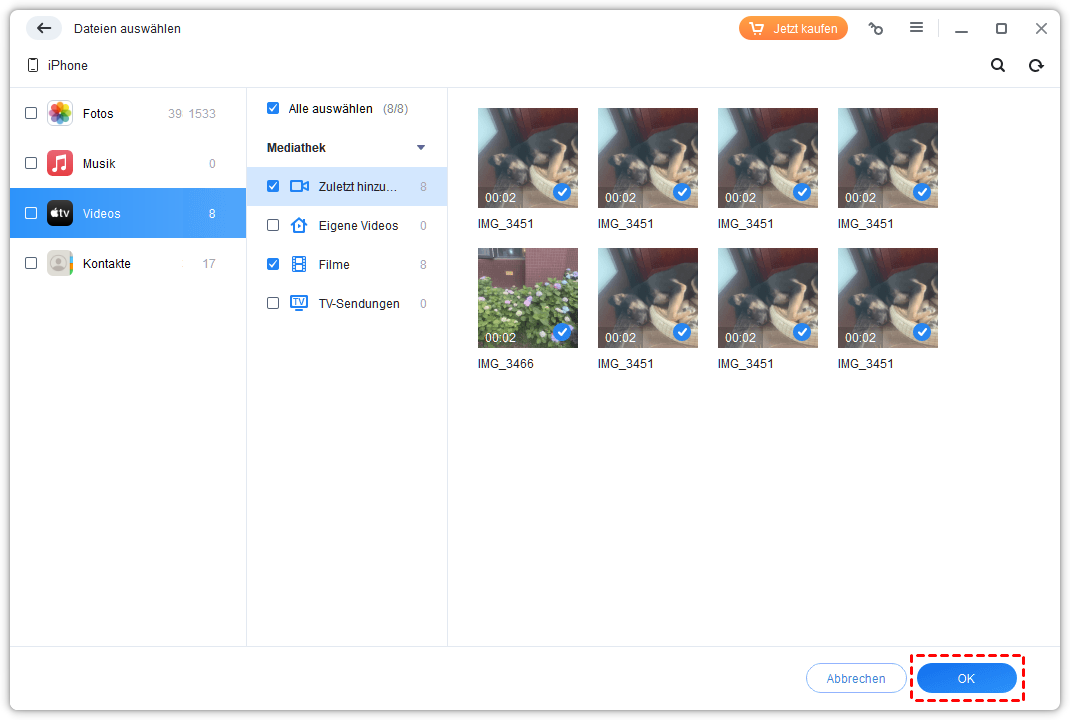Check the Eigene Videos checkbox
Viewport: 1070px width, 720px height.
pyautogui.click(x=273, y=225)
